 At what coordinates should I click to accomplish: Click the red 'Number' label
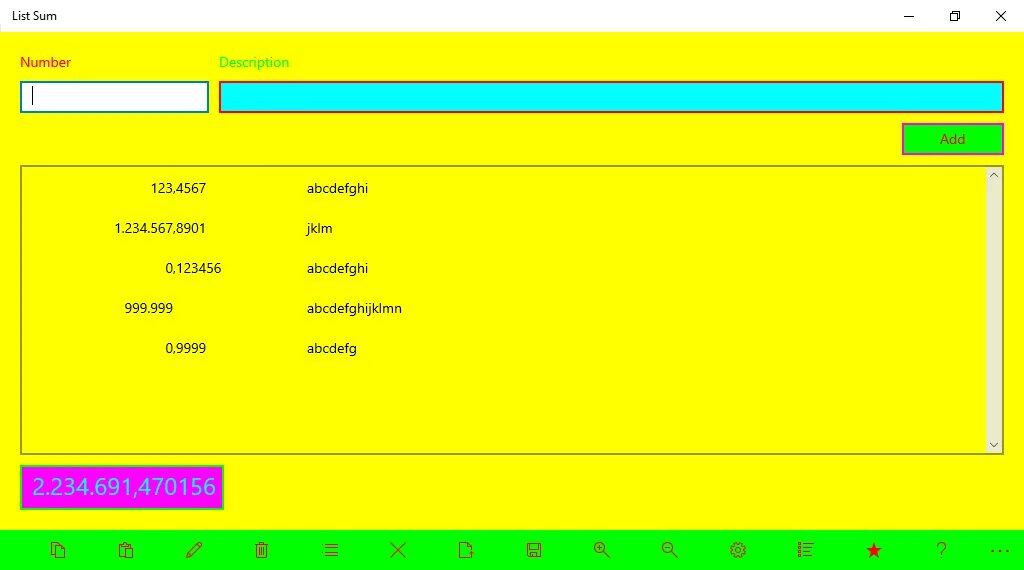[45, 62]
